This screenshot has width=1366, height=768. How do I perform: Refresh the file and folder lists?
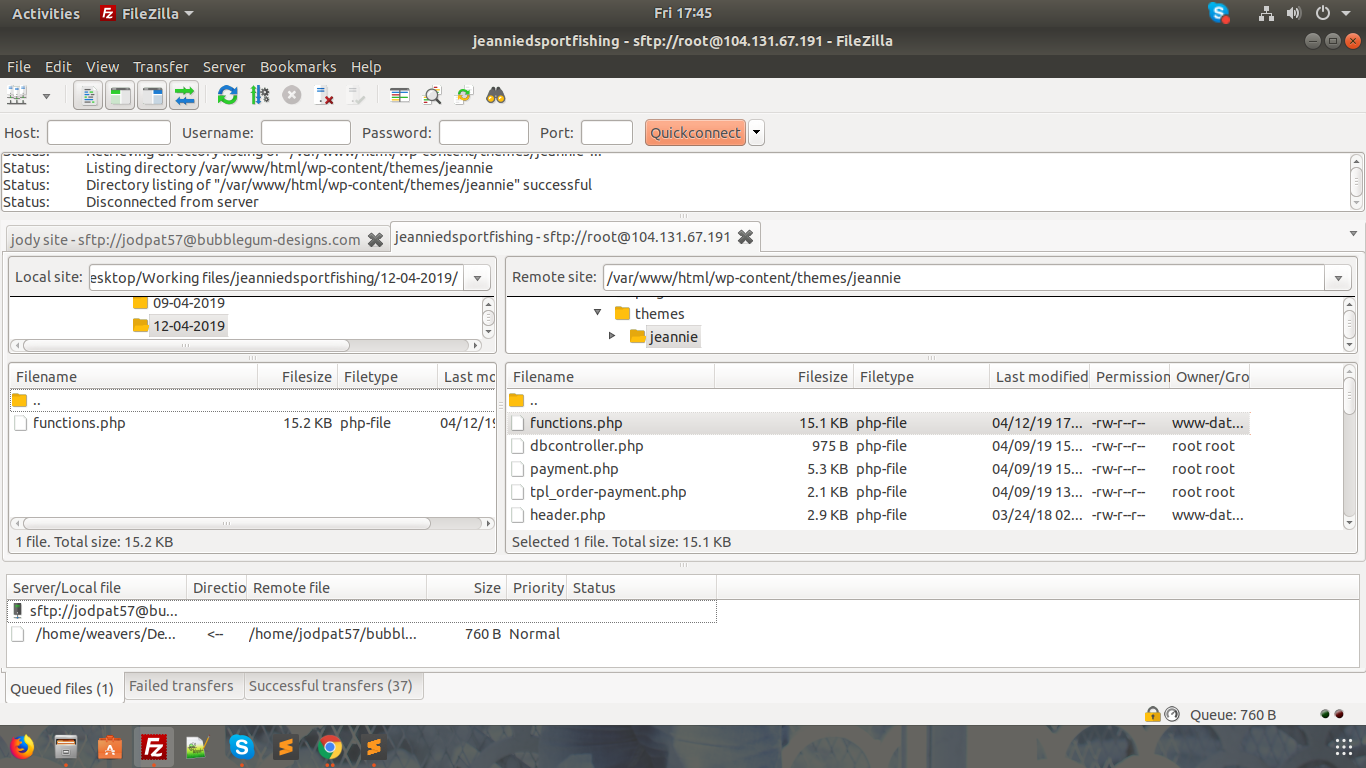coord(227,96)
